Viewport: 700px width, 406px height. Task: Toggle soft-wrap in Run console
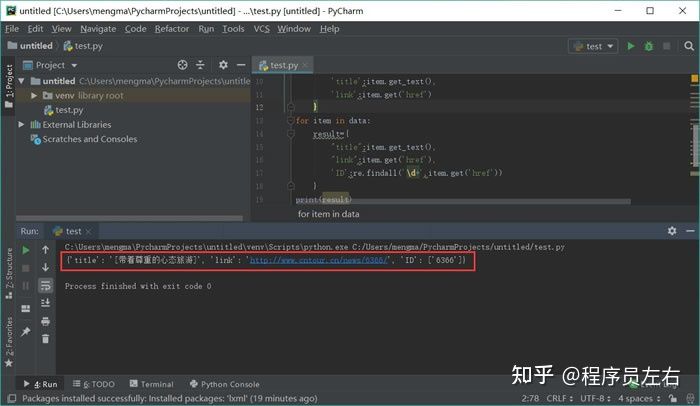pos(46,285)
